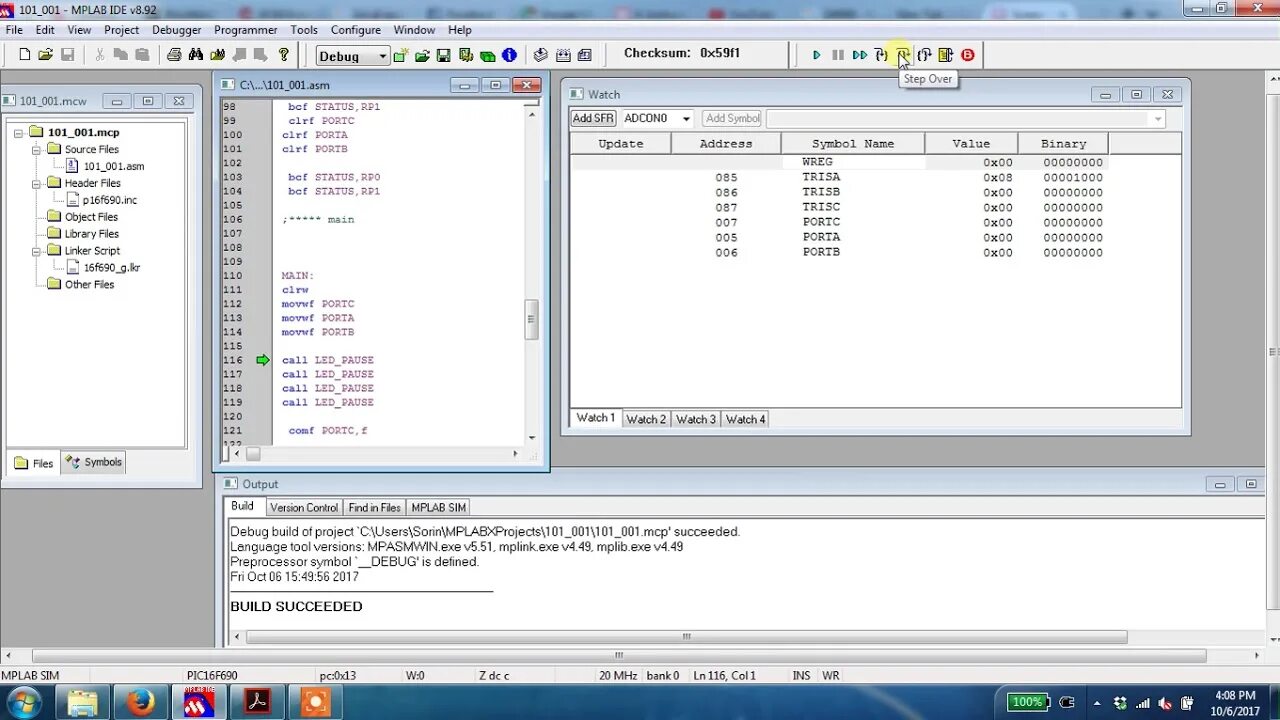The image size is (1280, 720).
Task: Open the Project menu
Action: pyautogui.click(x=122, y=30)
